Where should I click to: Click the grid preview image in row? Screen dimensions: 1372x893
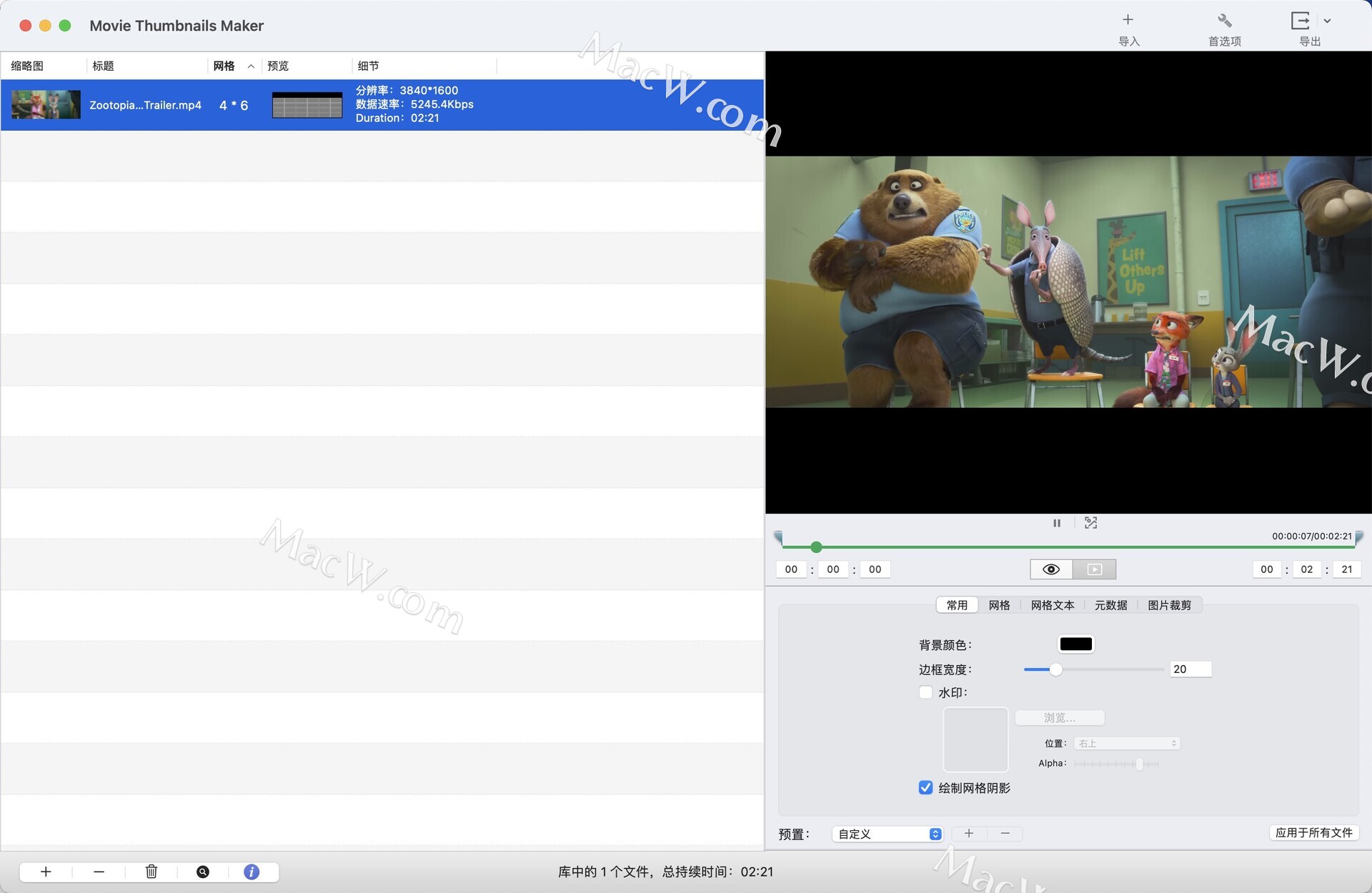[307, 105]
